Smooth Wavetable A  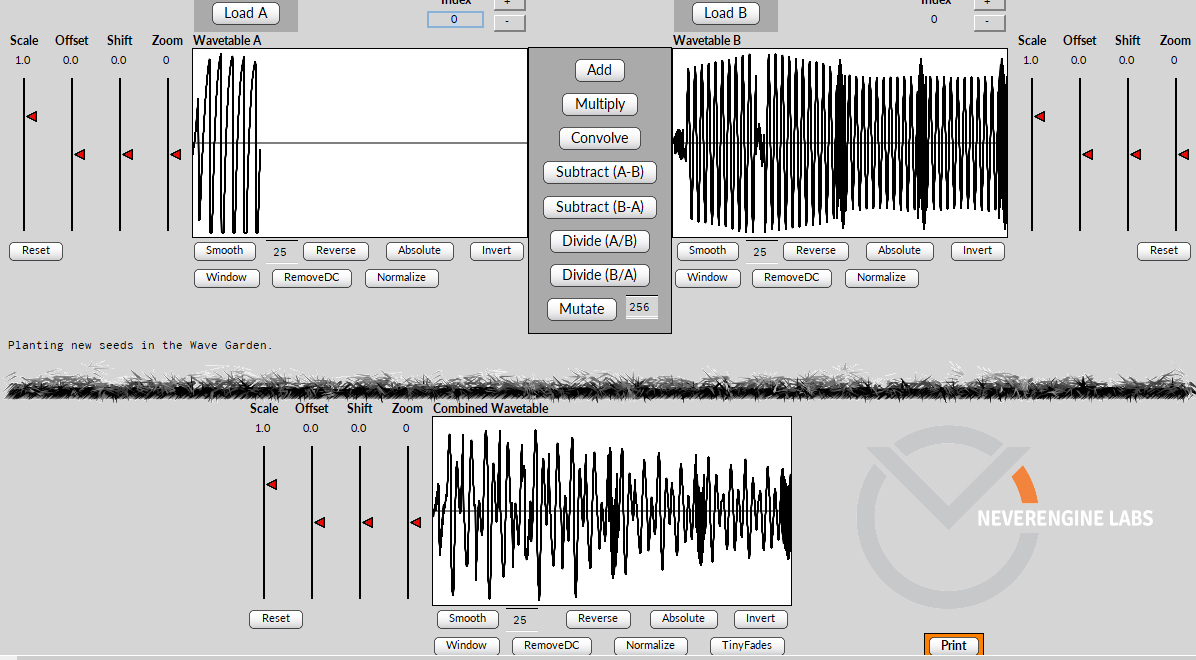(x=224, y=251)
